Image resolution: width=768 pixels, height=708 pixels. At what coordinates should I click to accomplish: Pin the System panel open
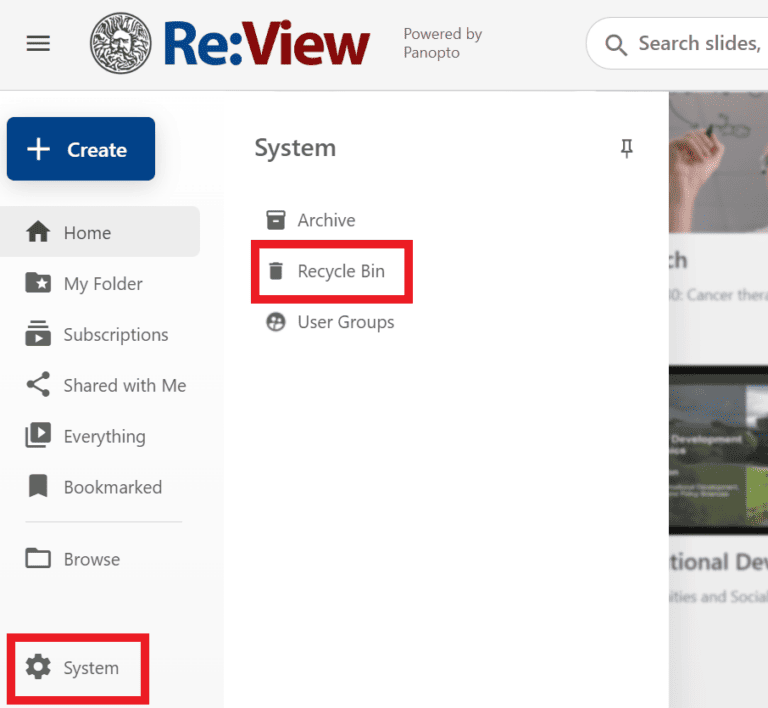pos(627,149)
